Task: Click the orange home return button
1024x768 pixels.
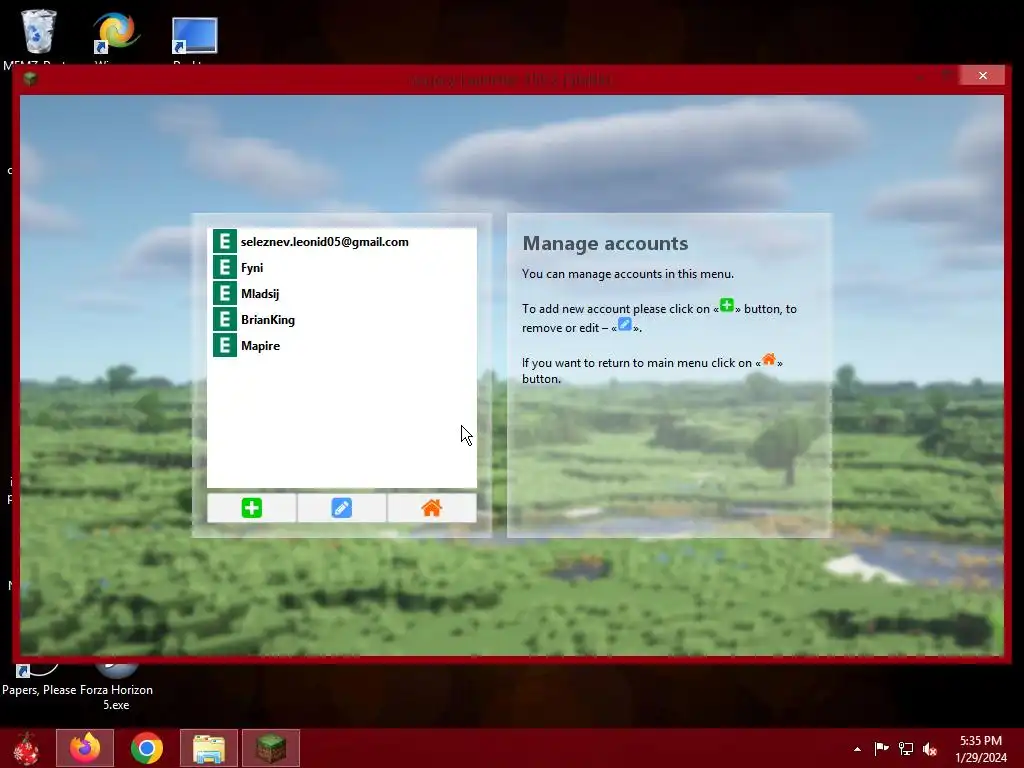Action: (x=432, y=507)
